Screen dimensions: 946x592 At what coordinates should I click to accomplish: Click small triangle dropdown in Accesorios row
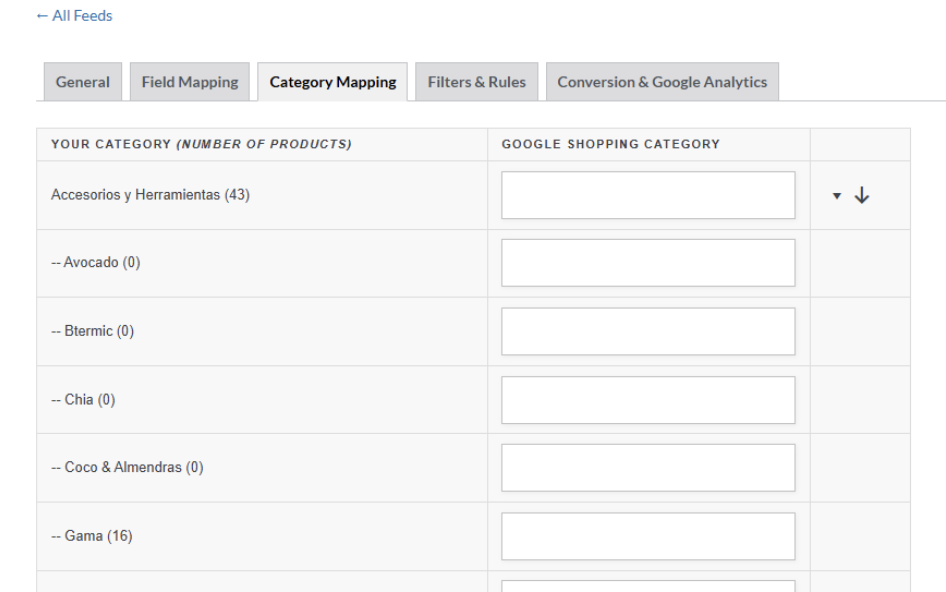pos(837,196)
